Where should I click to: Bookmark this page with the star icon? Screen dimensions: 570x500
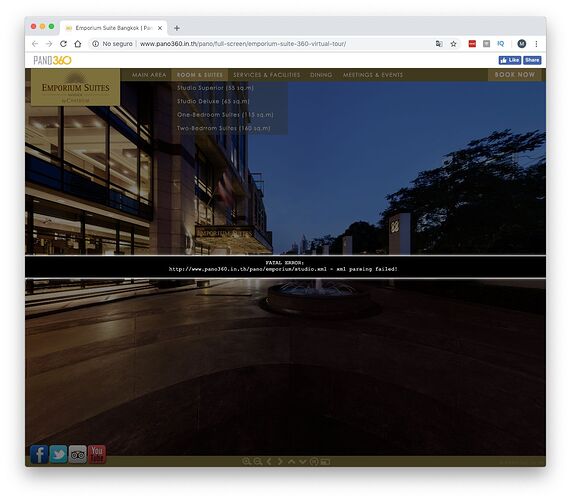453,44
